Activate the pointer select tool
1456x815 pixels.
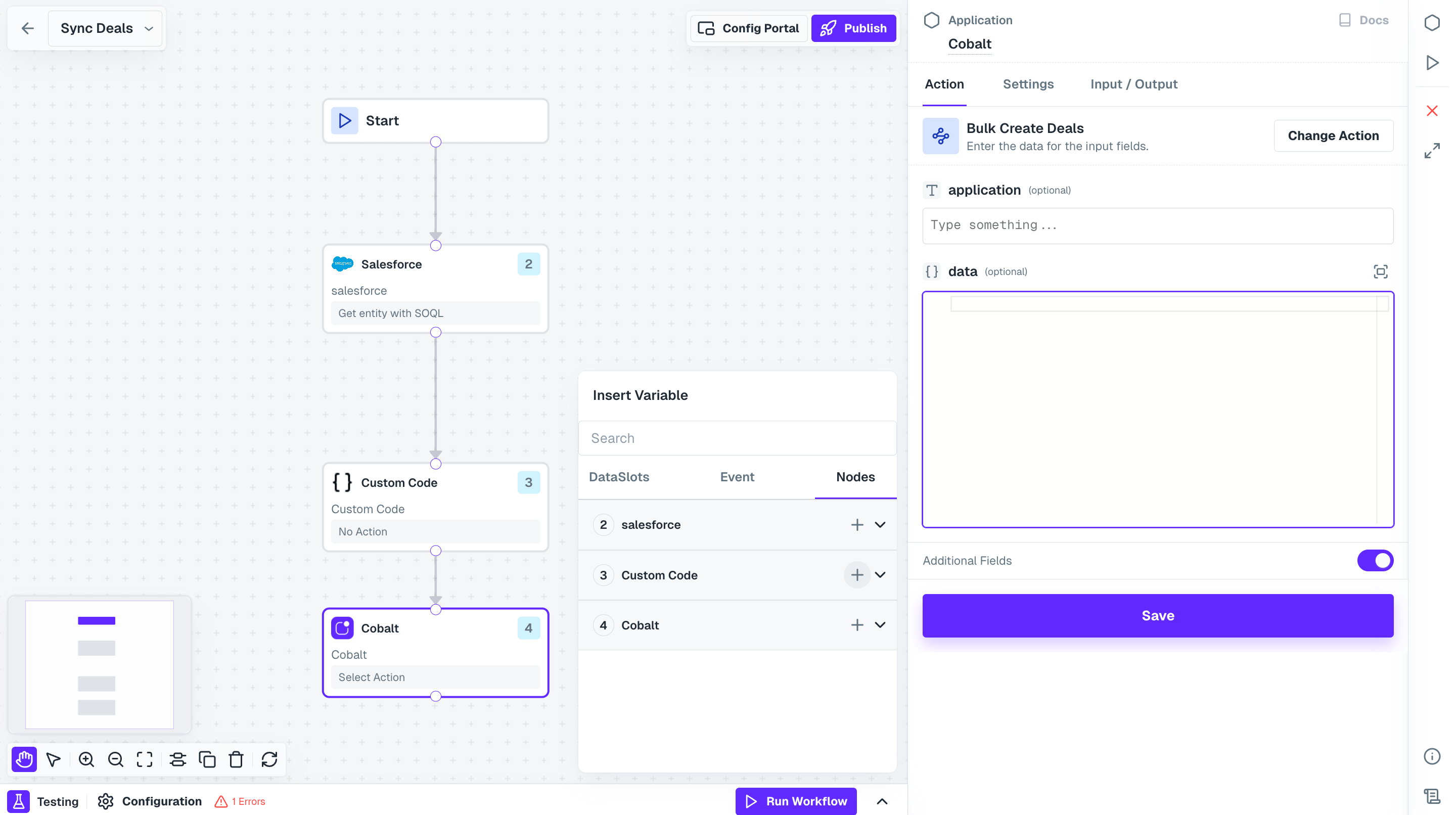coord(54,759)
